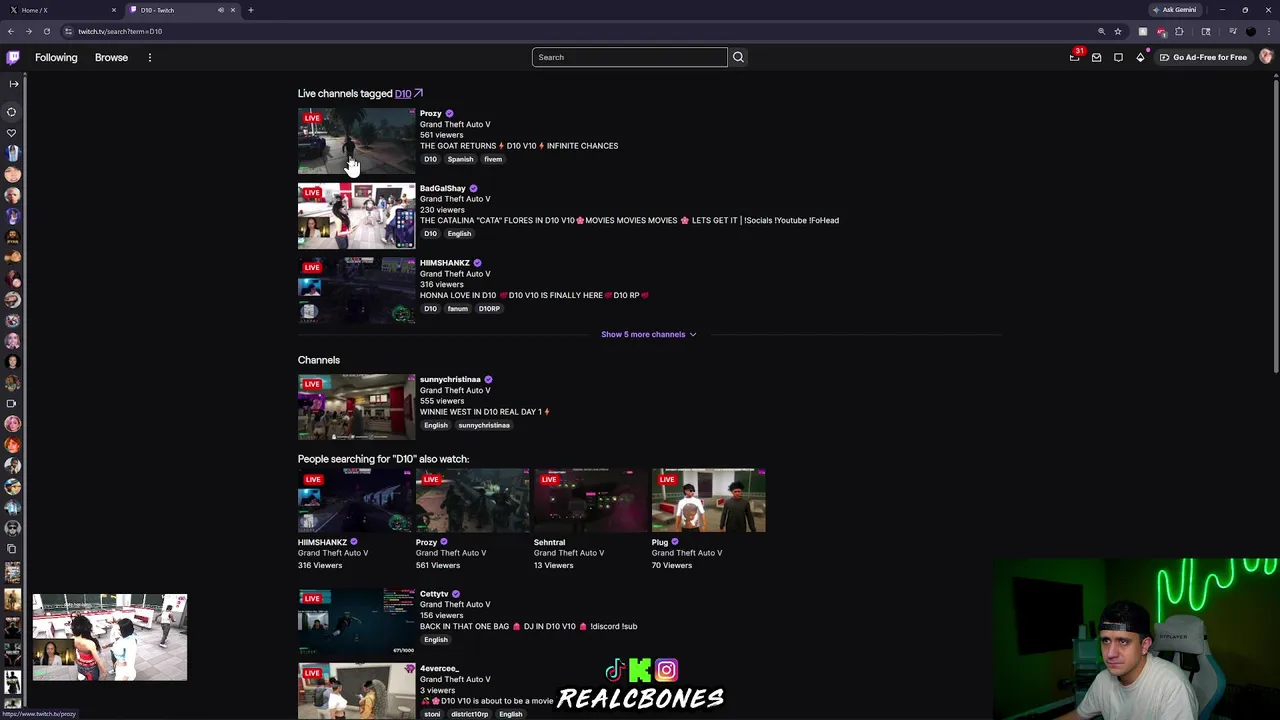Expand the left sidebar arrow icon

point(13,83)
